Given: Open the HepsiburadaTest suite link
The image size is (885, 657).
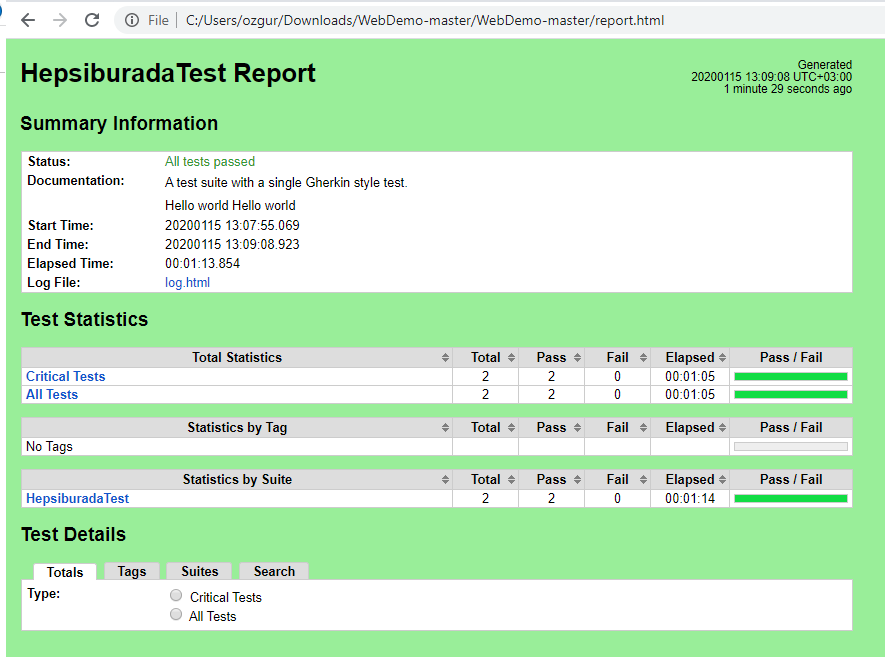Looking at the screenshot, I should [77, 498].
